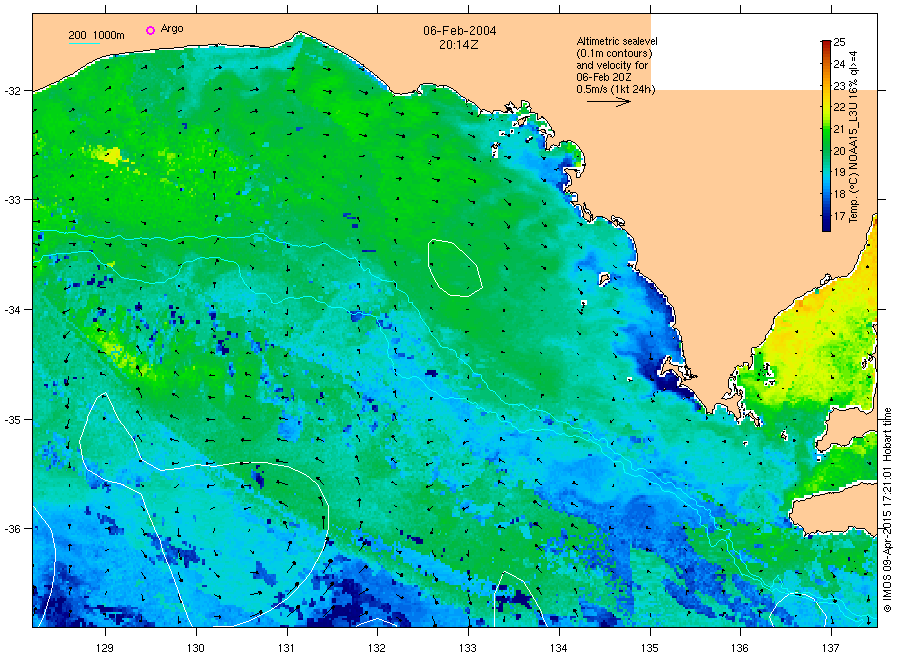This screenshot has height=660, width=900.
Task: Click the IMOS copyright timestamp text
Action: (x=887, y=510)
